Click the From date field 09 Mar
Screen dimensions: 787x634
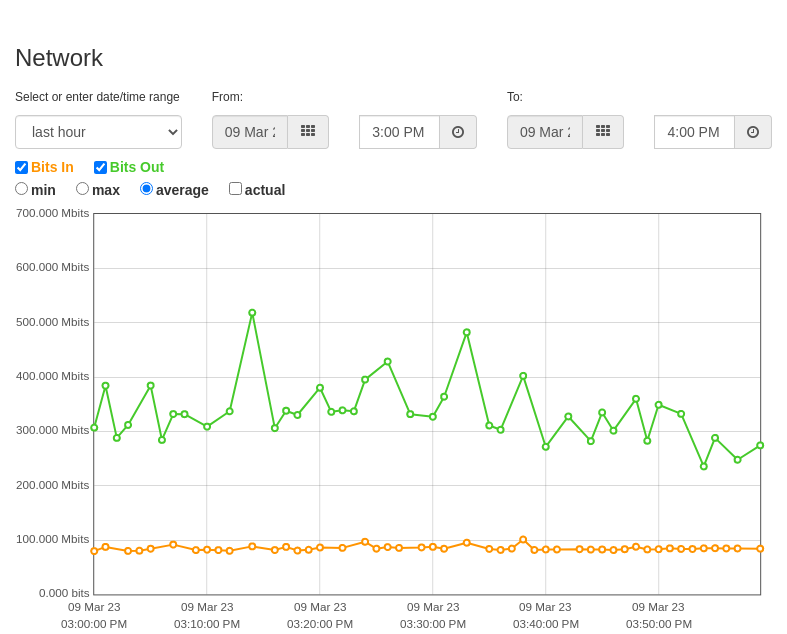(250, 132)
